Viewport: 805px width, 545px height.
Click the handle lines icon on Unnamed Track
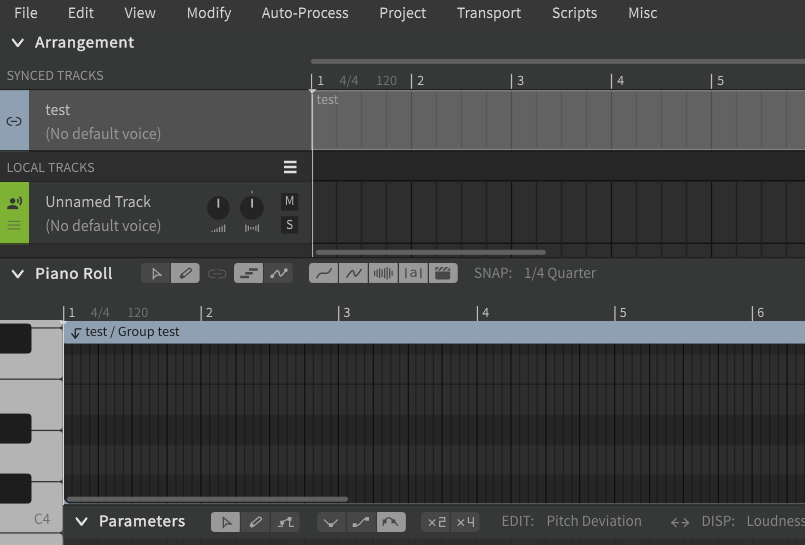click(x=14, y=225)
